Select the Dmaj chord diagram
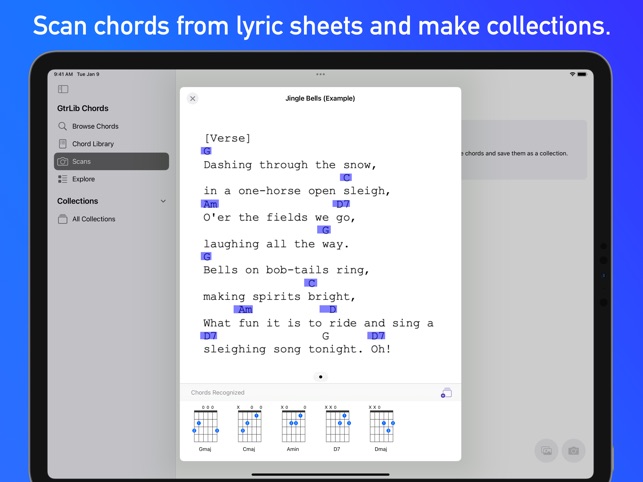The image size is (643, 482). coord(381,428)
